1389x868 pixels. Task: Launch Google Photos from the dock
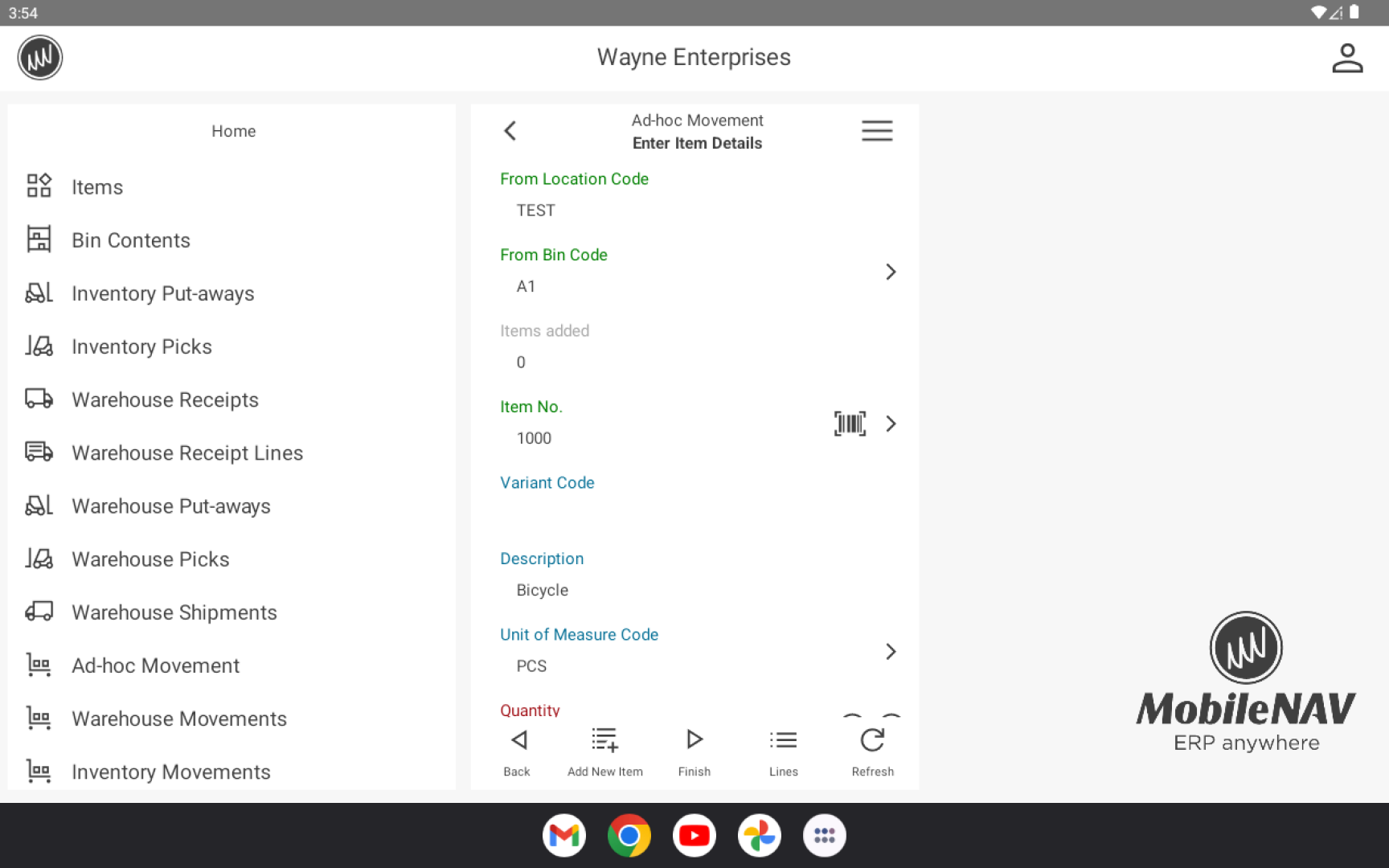click(x=760, y=836)
